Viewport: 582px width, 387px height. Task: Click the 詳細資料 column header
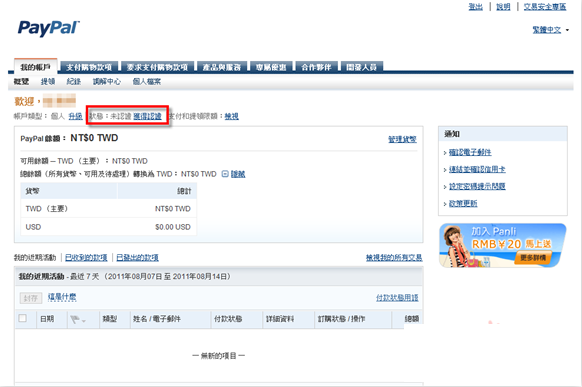pos(280,319)
